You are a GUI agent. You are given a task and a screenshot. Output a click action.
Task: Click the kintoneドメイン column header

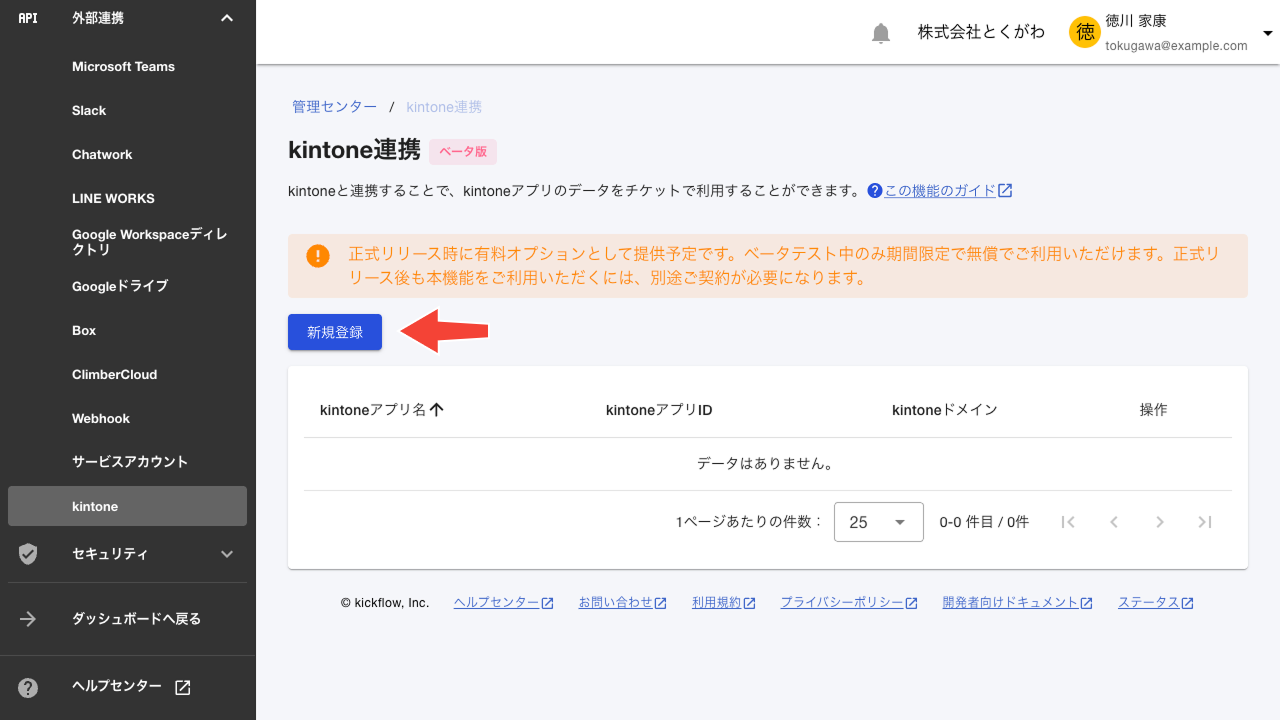tap(945, 410)
